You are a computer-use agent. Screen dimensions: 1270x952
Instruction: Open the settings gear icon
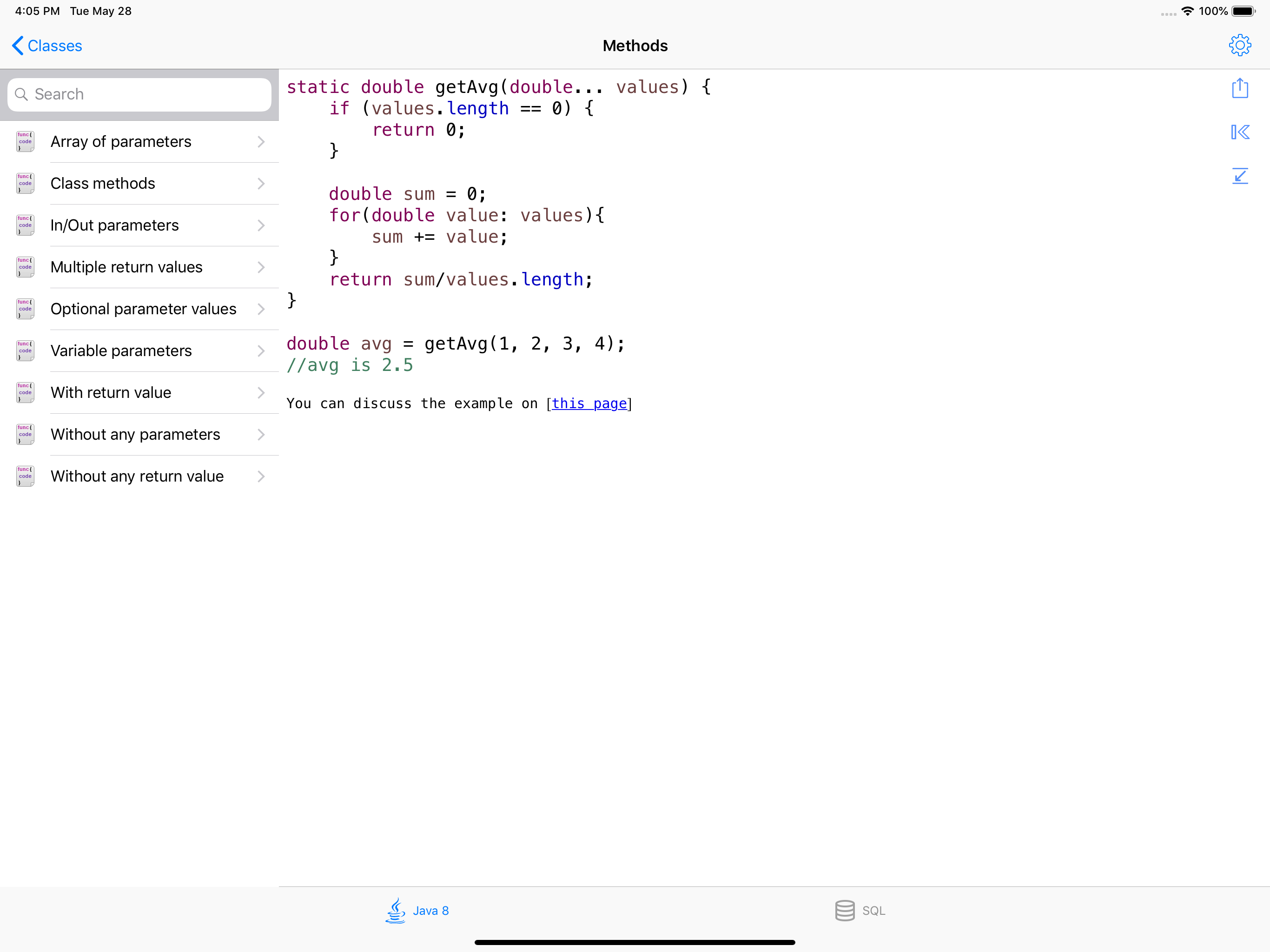1240,46
